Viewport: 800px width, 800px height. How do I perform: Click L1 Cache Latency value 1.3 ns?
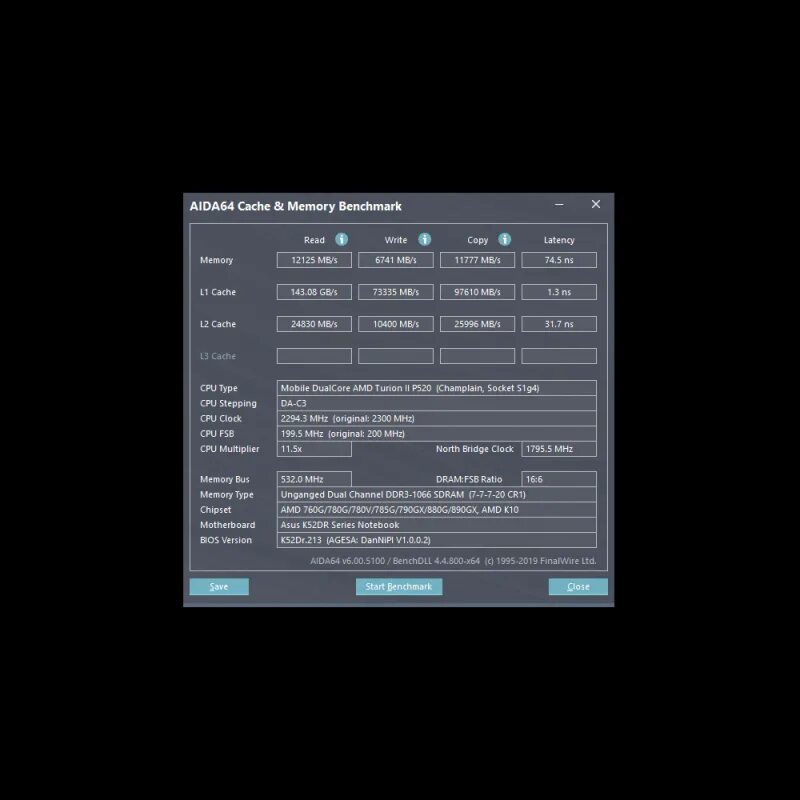point(559,292)
